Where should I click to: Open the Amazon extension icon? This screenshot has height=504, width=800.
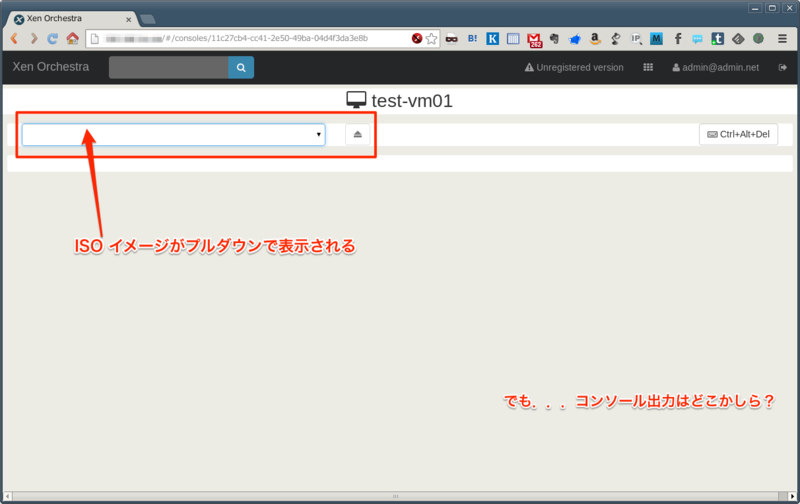(x=595, y=38)
